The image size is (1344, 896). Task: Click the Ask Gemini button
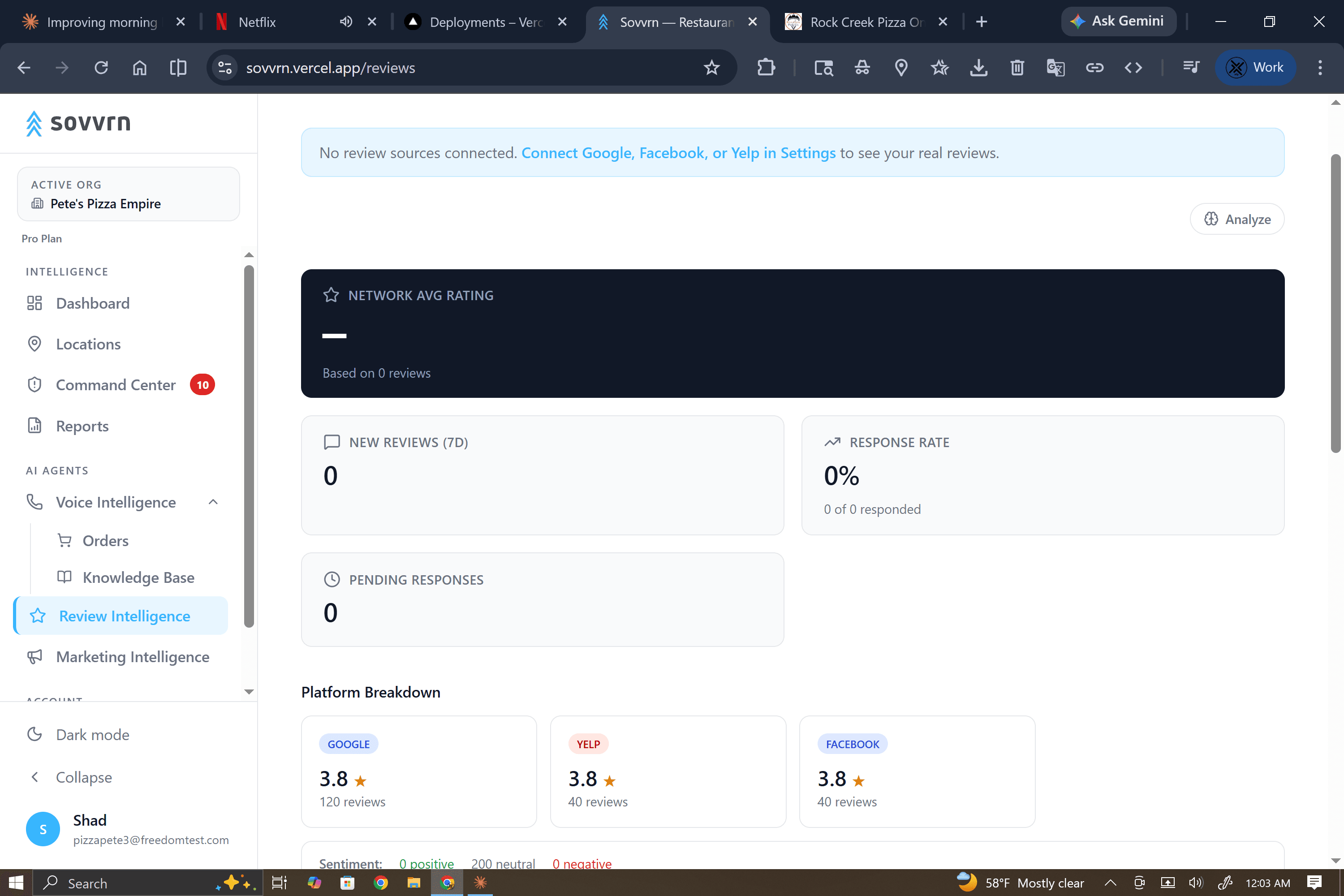tap(1118, 21)
